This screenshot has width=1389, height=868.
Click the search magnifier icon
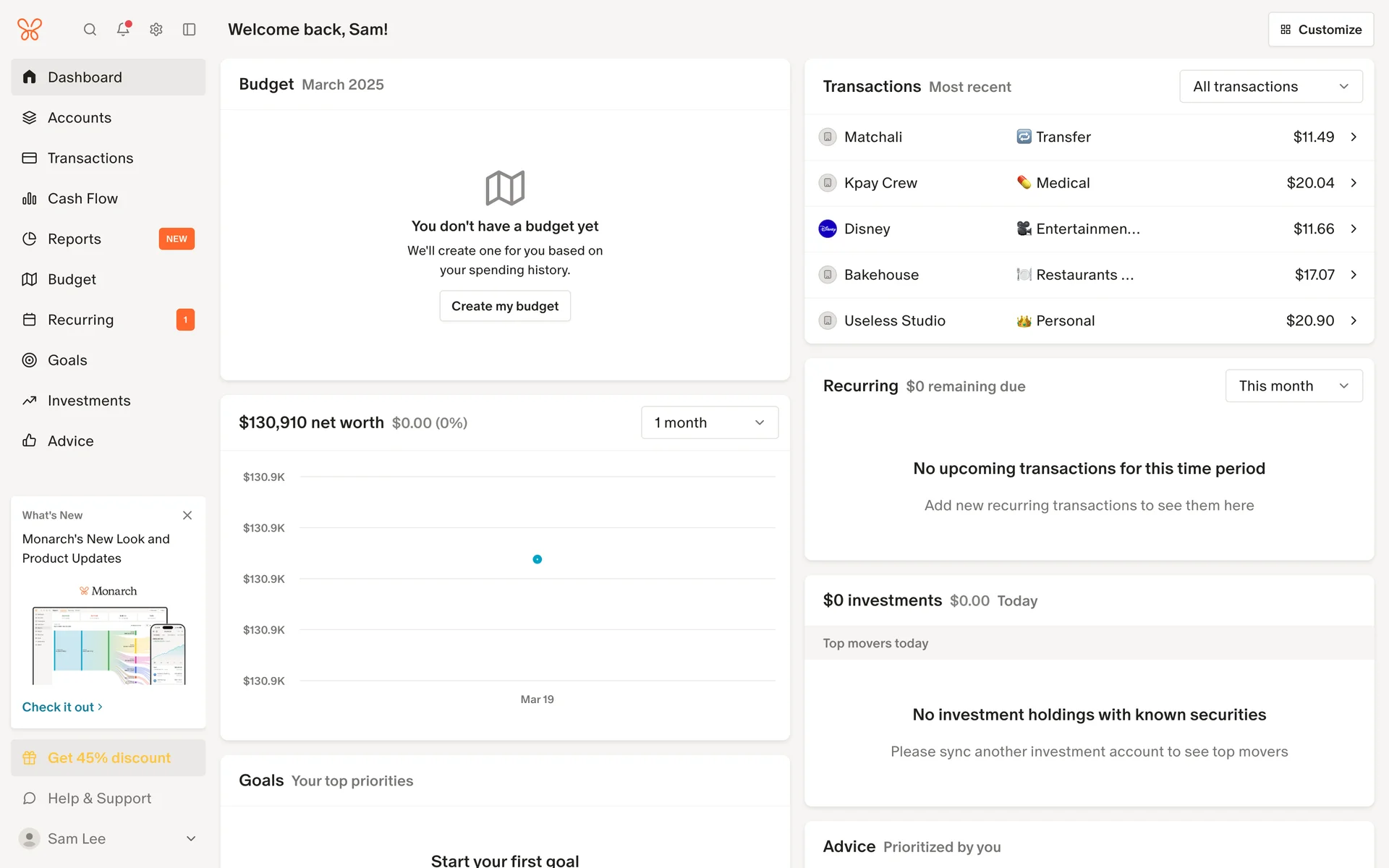point(90,30)
